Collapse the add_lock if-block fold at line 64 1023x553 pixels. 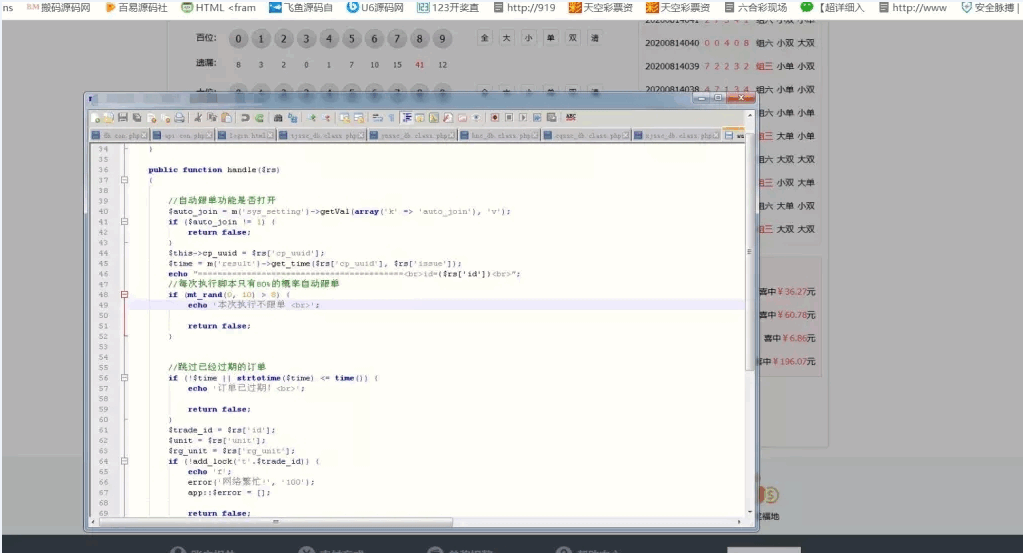[x=124, y=461]
